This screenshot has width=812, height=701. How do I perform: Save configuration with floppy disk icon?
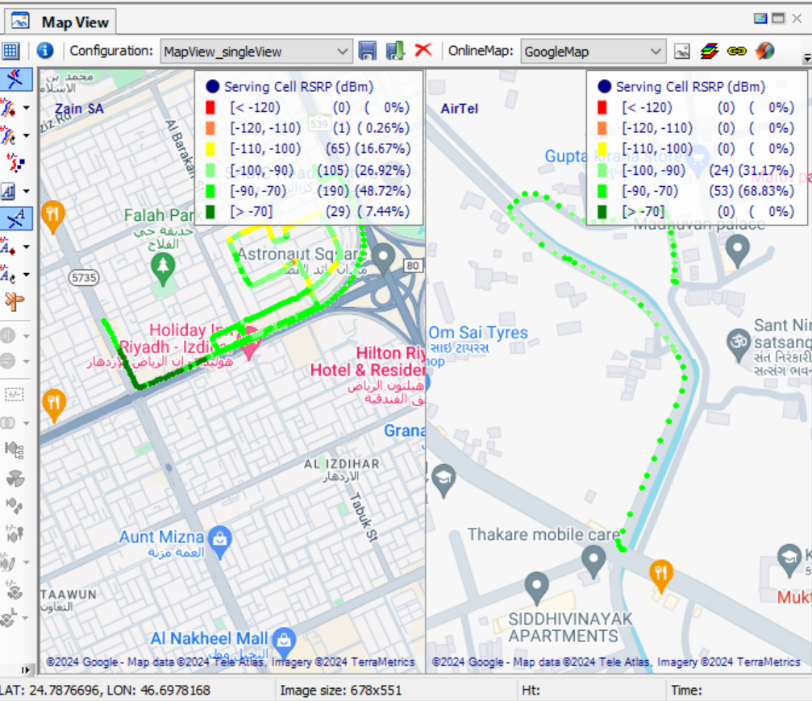(x=367, y=51)
